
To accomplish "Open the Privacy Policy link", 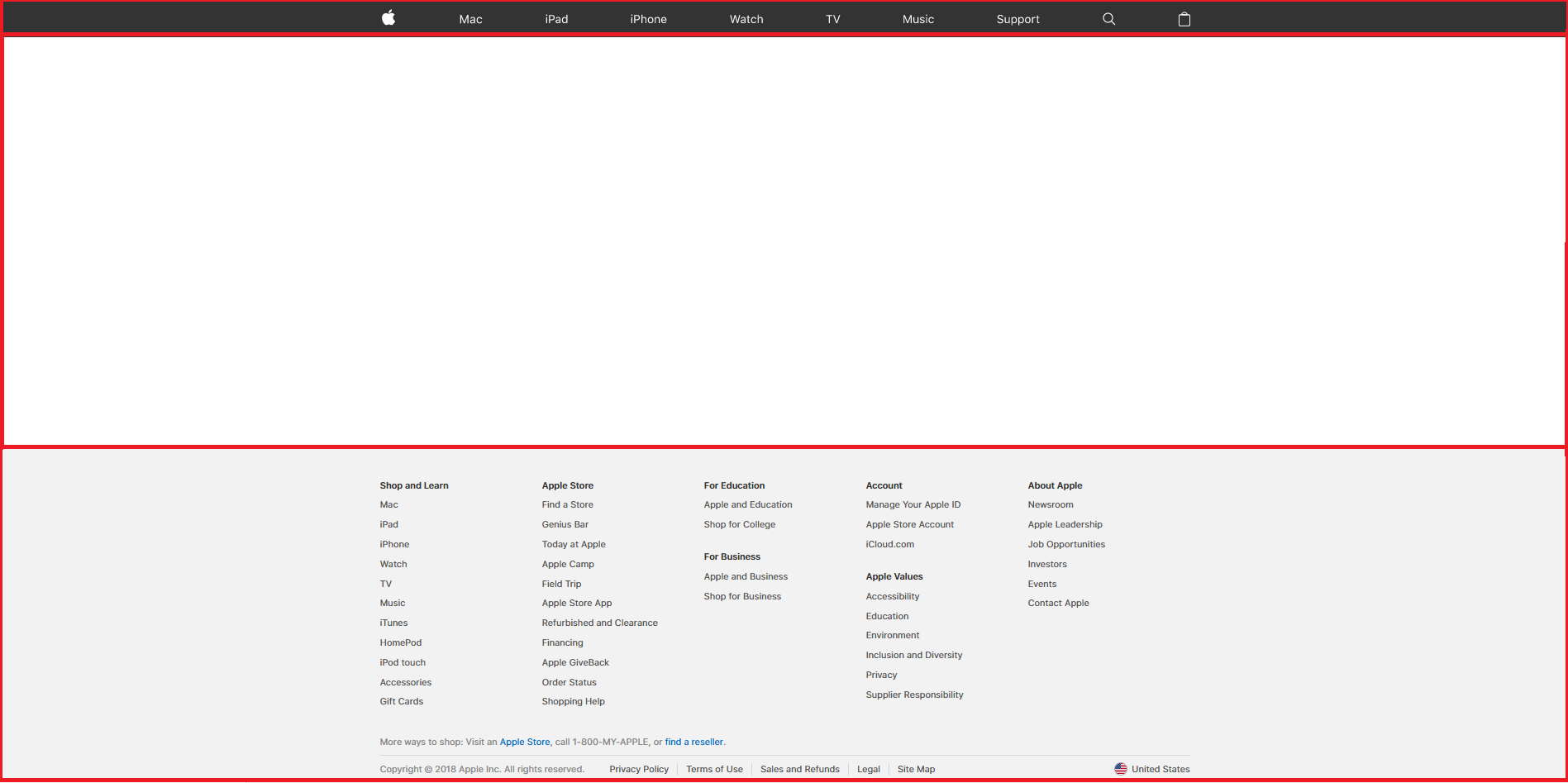I will pos(638,769).
